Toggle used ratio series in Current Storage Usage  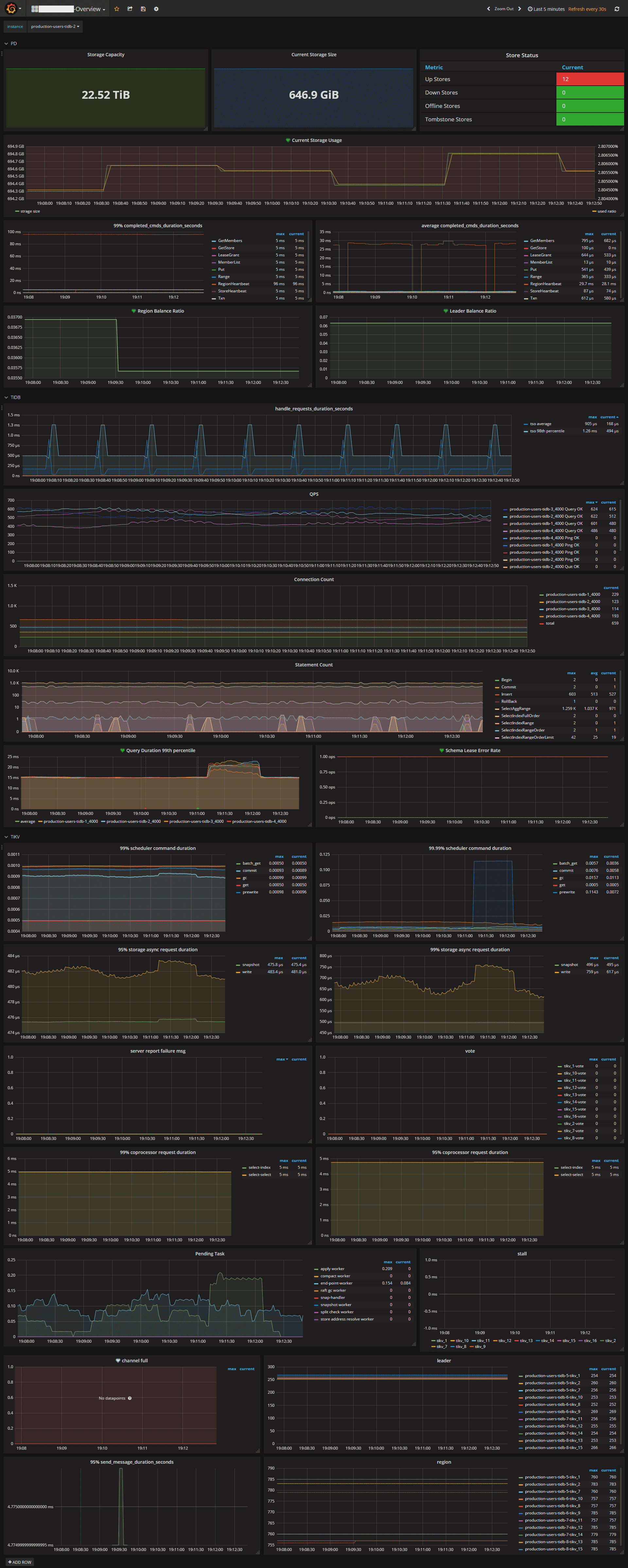pyautogui.click(x=606, y=211)
